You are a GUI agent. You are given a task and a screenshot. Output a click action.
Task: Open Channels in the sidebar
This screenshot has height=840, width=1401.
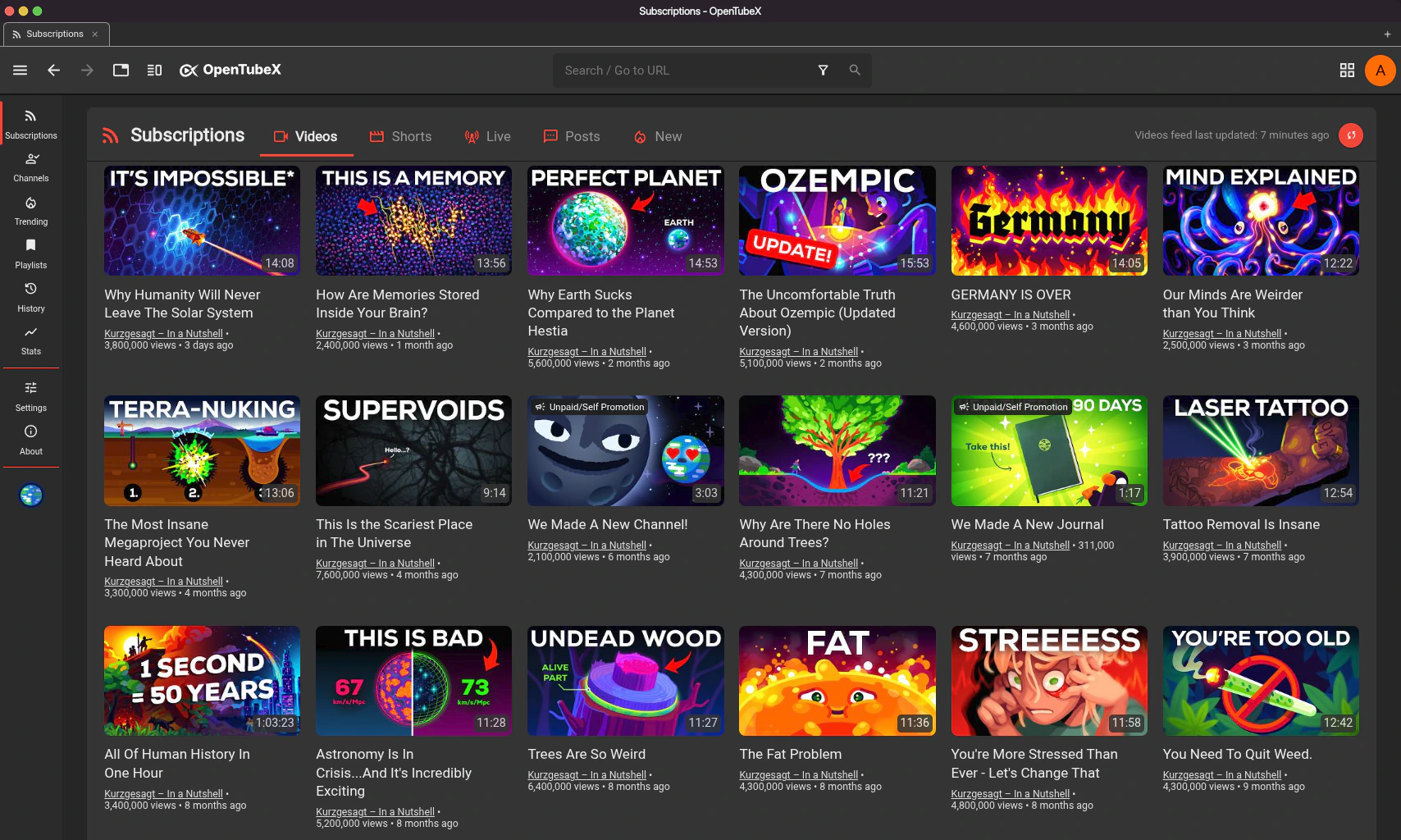point(31,167)
